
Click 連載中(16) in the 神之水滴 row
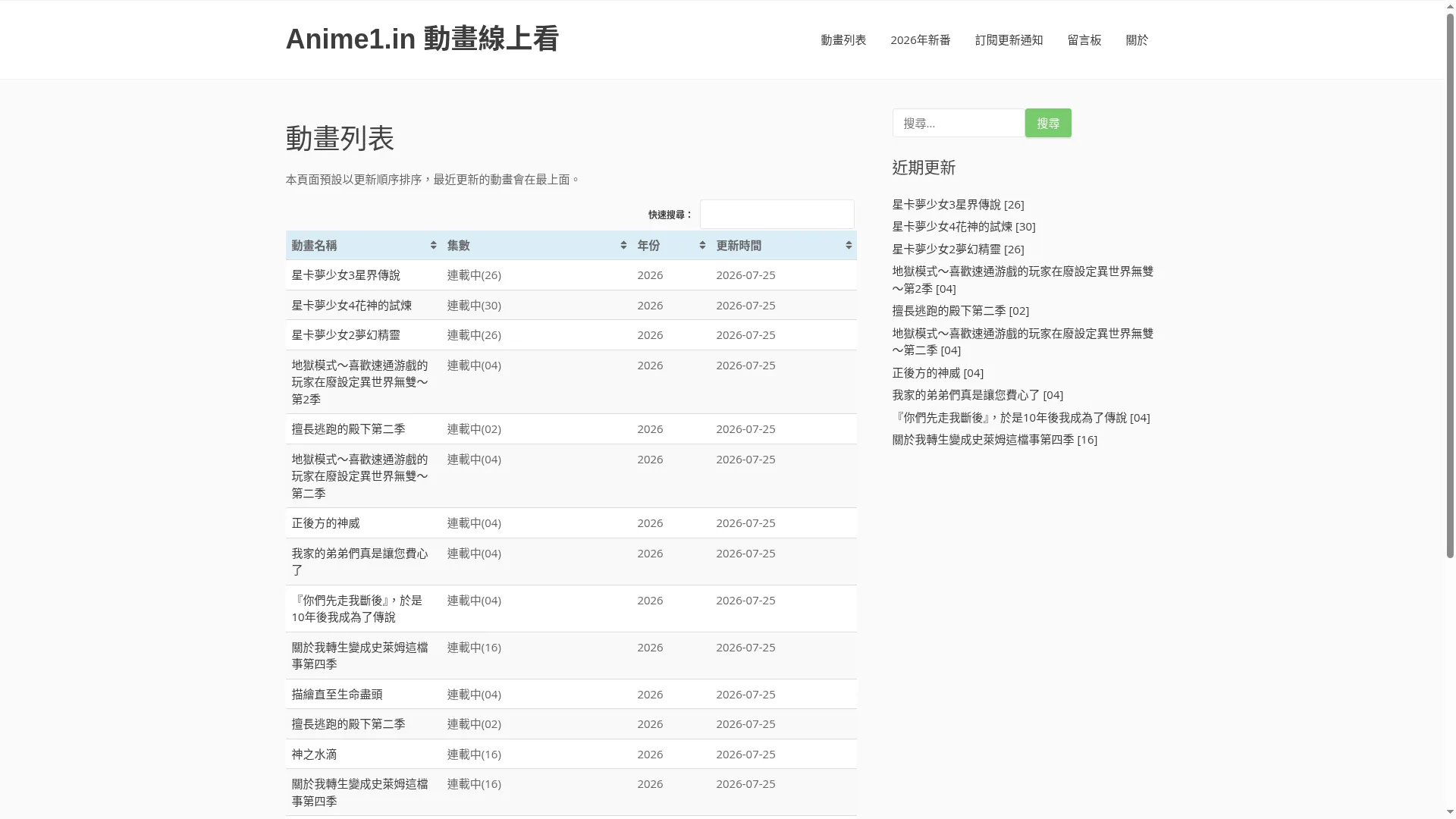pos(474,755)
